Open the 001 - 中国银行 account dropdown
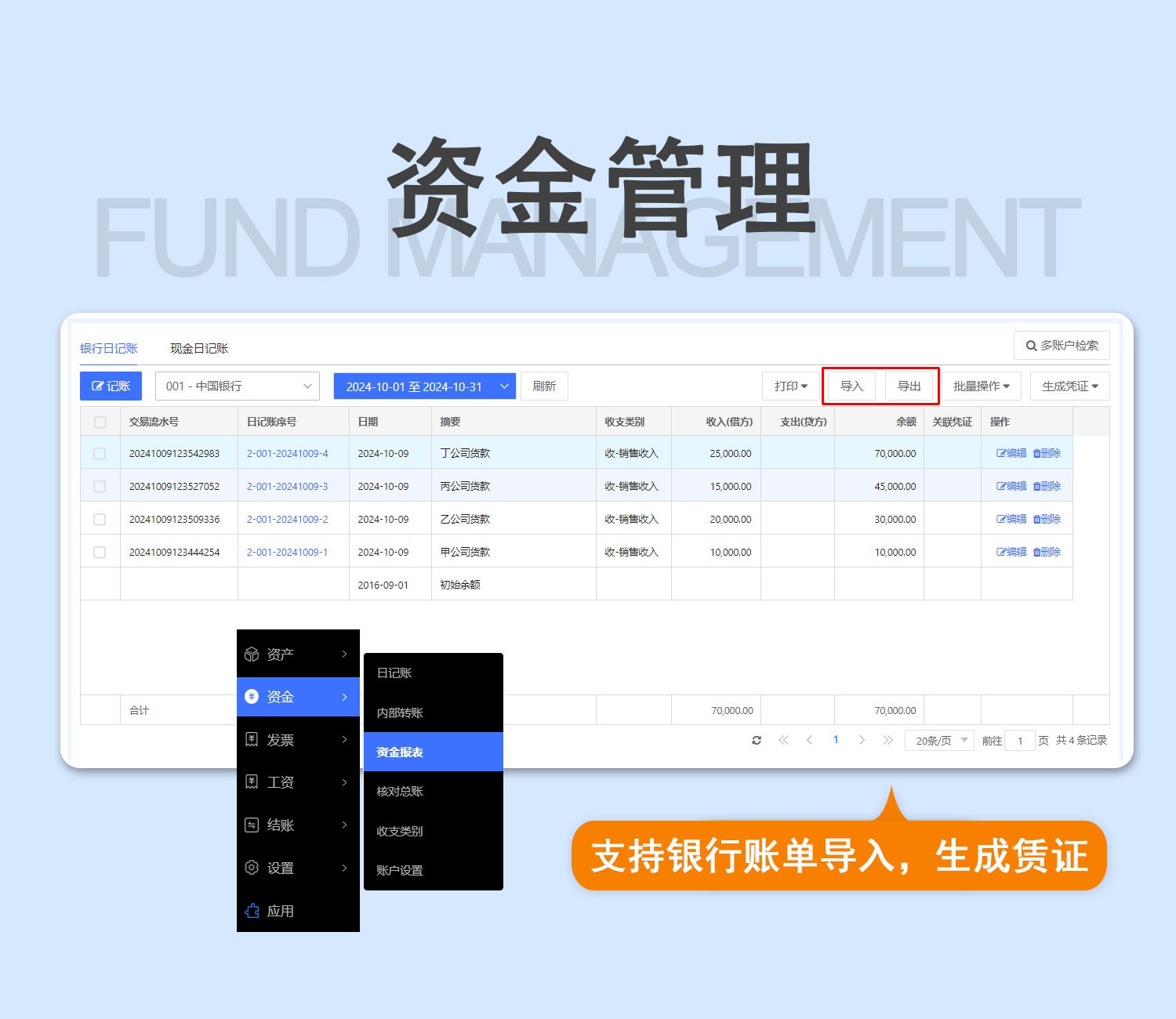Screen dimensions: 1176x1019 tap(238, 386)
